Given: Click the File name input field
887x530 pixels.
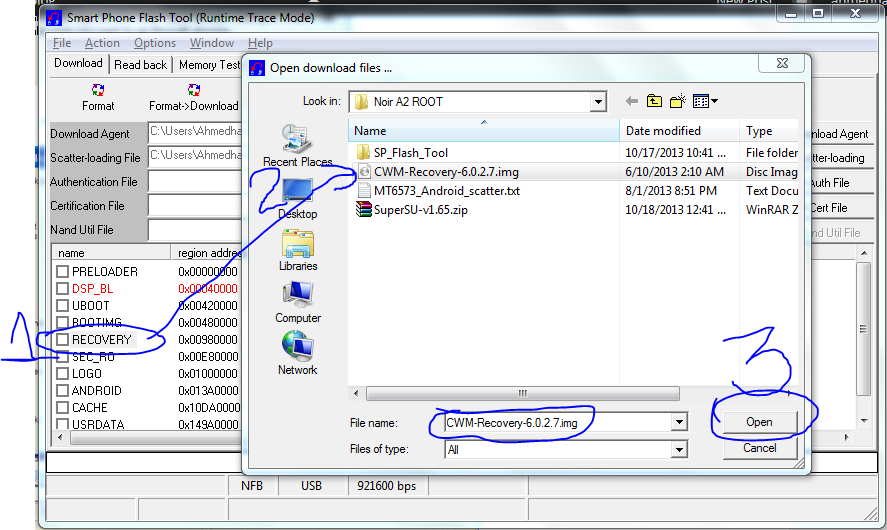Looking at the screenshot, I should tap(557, 423).
